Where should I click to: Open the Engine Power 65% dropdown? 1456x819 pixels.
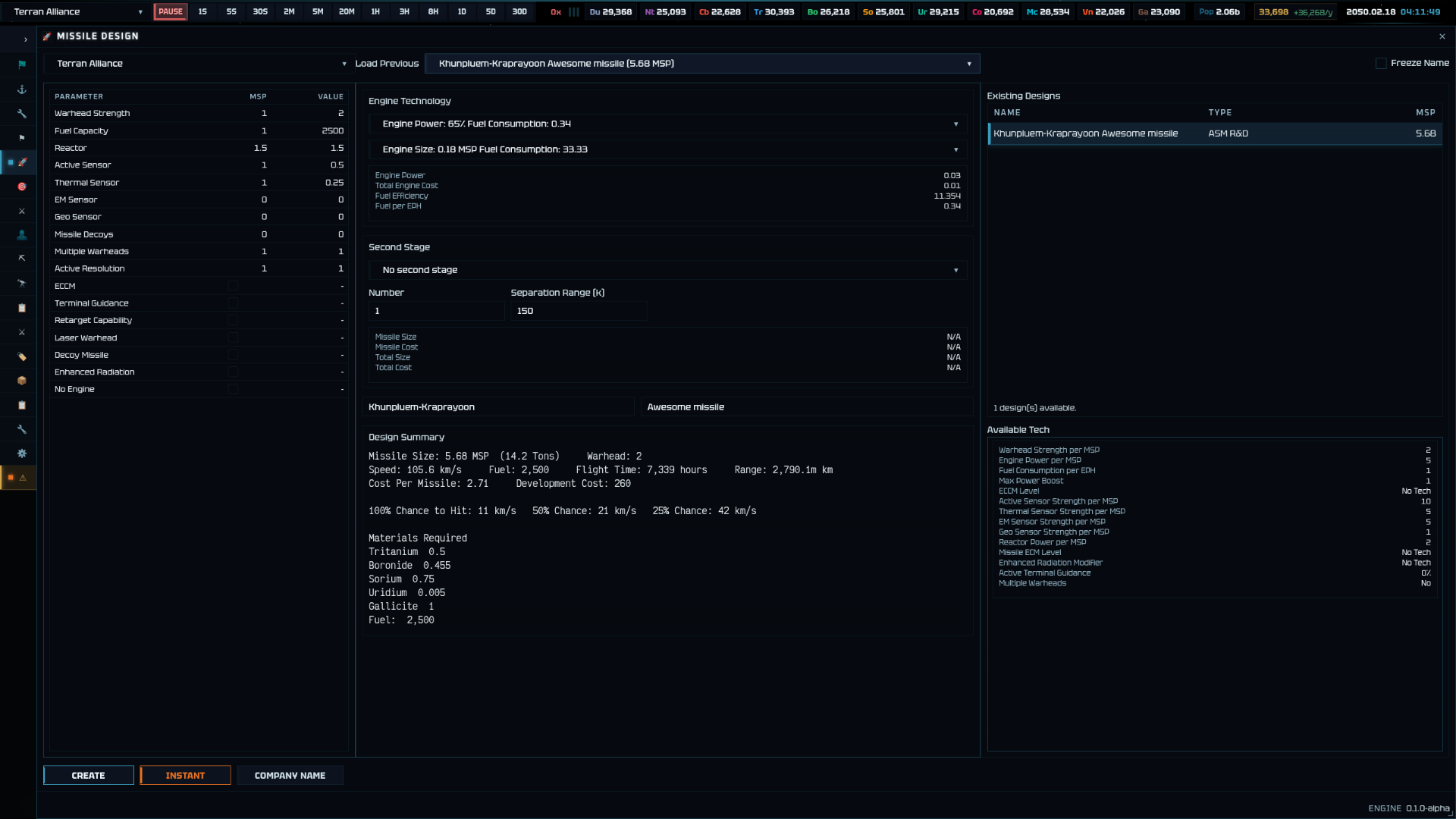pyautogui.click(x=667, y=124)
